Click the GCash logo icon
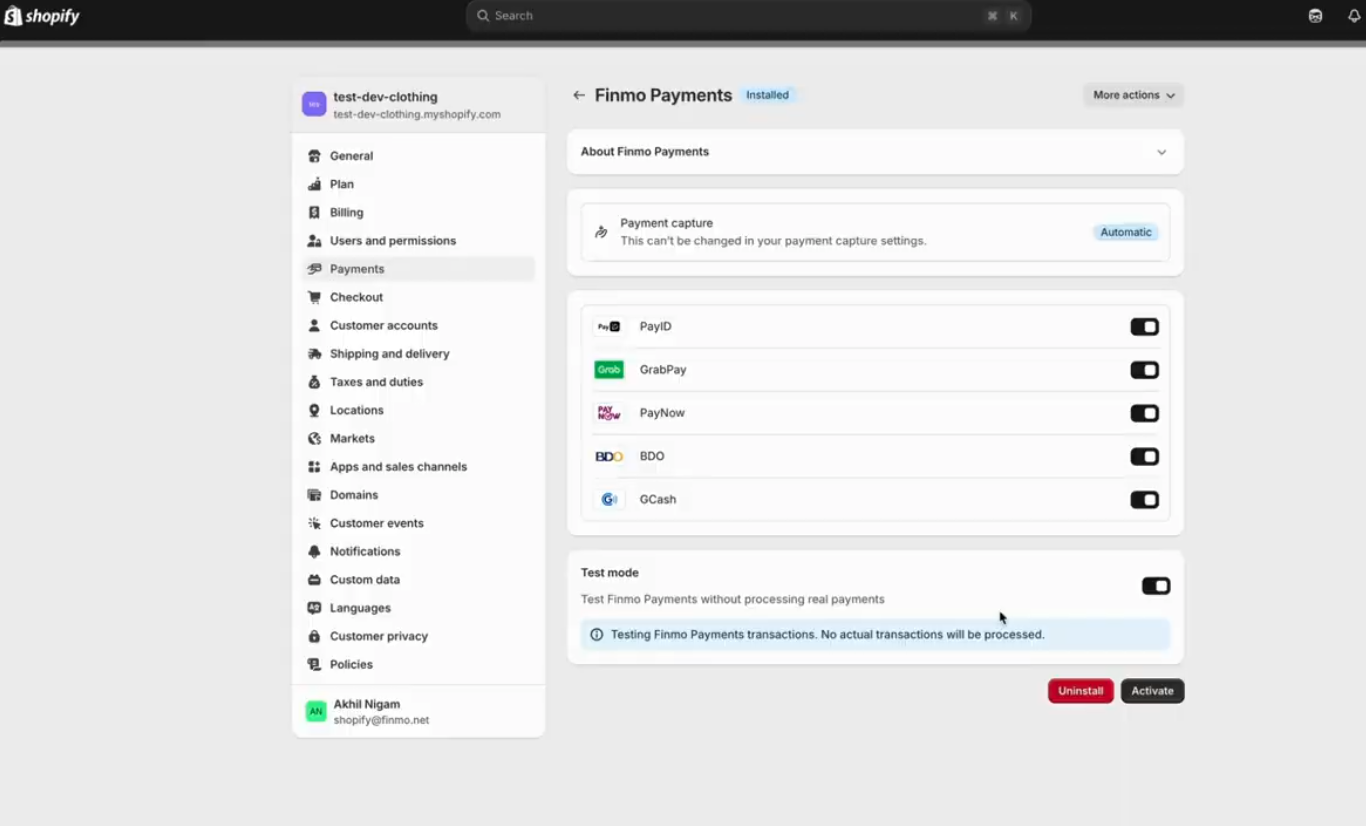 coord(609,499)
